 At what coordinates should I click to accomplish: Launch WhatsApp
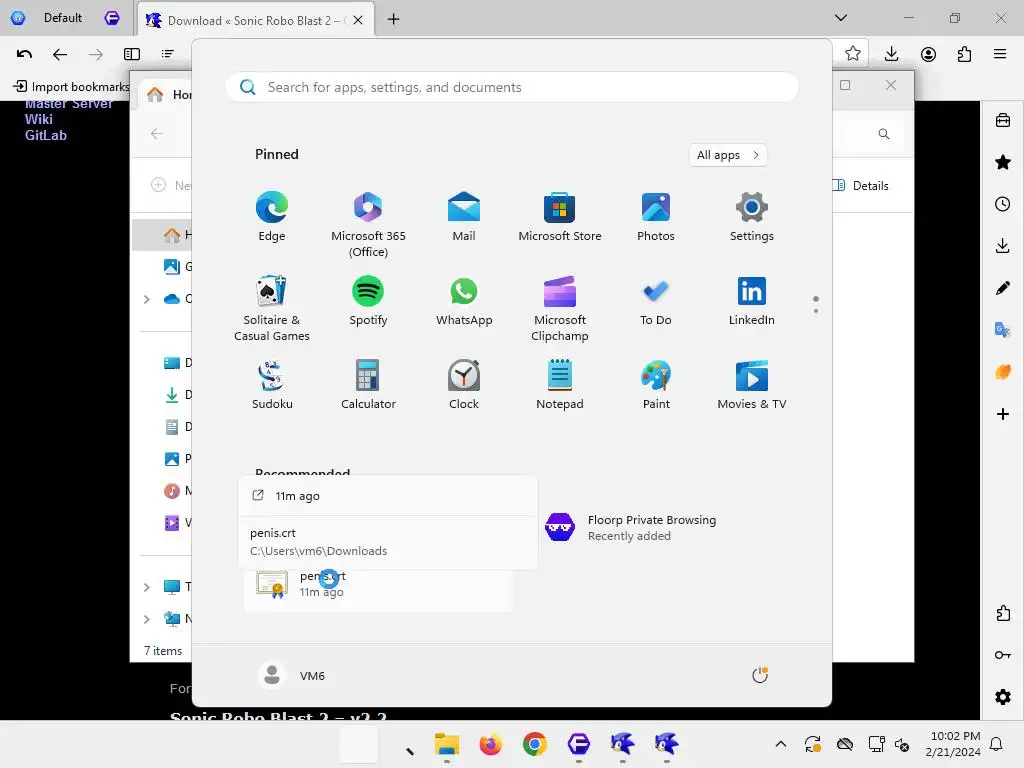point(464,301)
